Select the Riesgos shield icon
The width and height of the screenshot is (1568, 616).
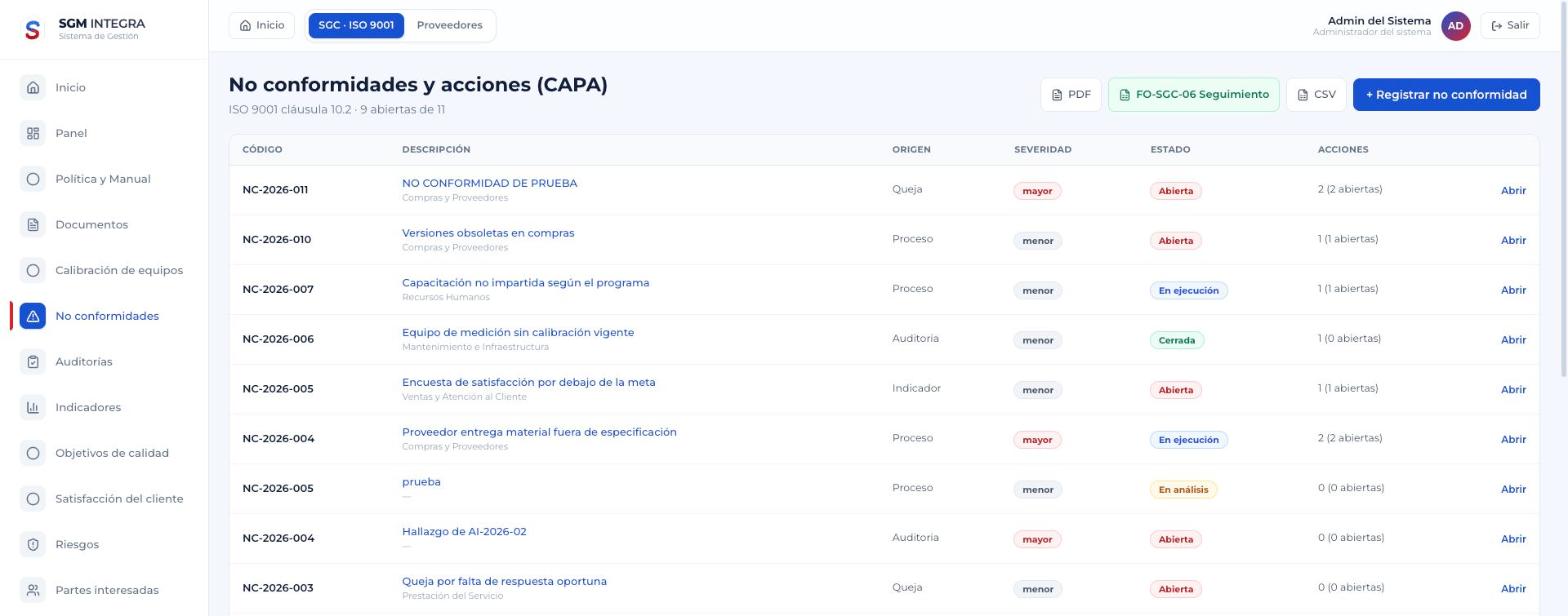(33, 544)
